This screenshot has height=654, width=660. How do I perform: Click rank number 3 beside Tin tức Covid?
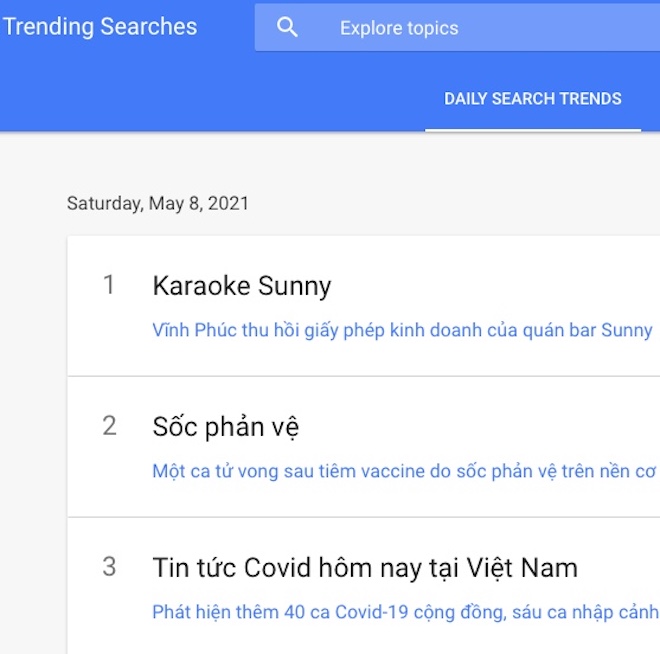(109, 566)
